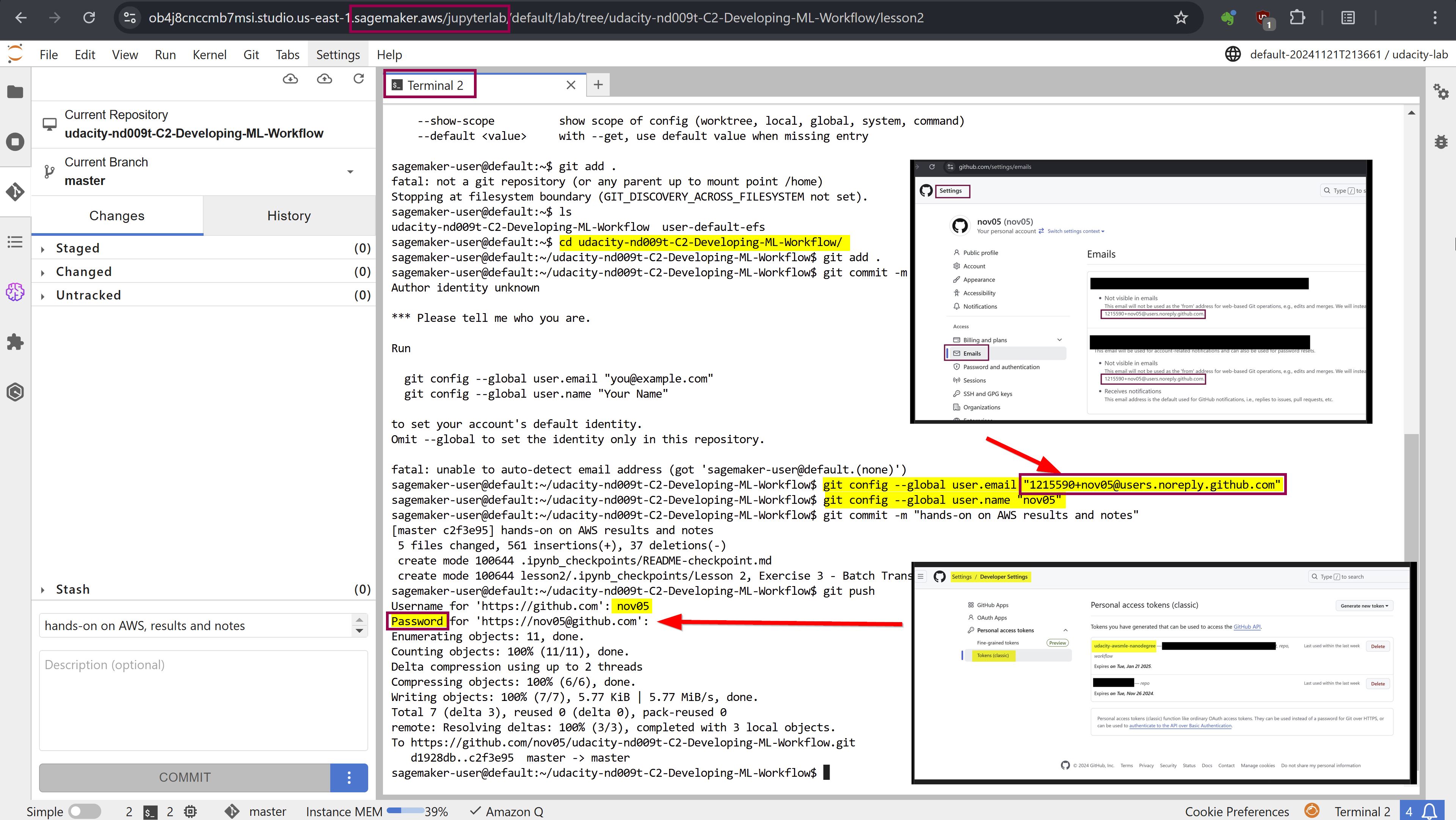Click the Instance MEM usage bar
This screenshot has width=1456, height=820.
click(405, 812)
